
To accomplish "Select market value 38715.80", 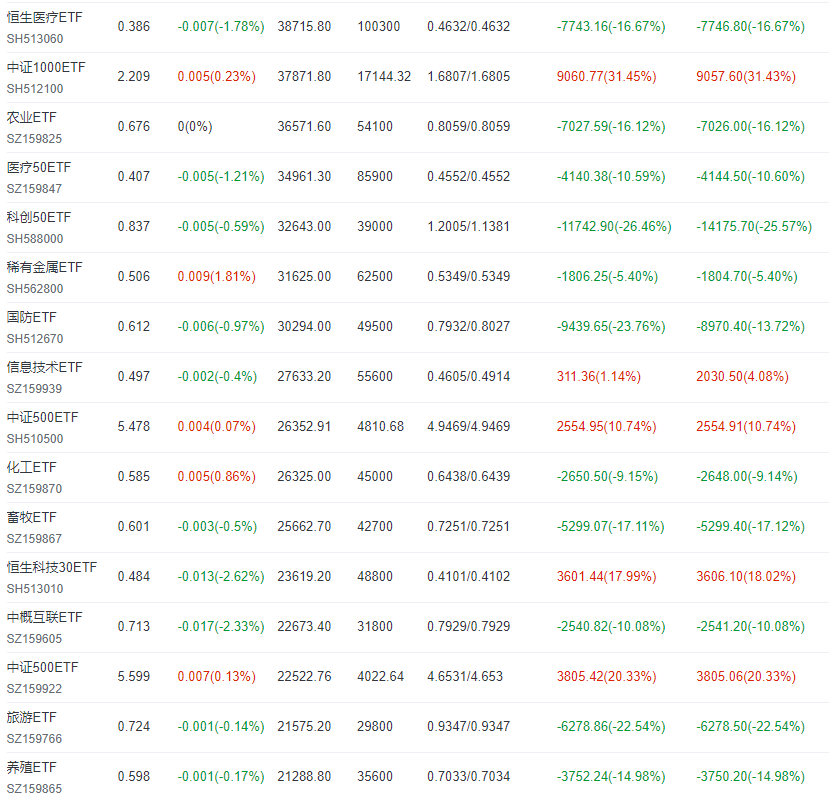I will [304, 26].
